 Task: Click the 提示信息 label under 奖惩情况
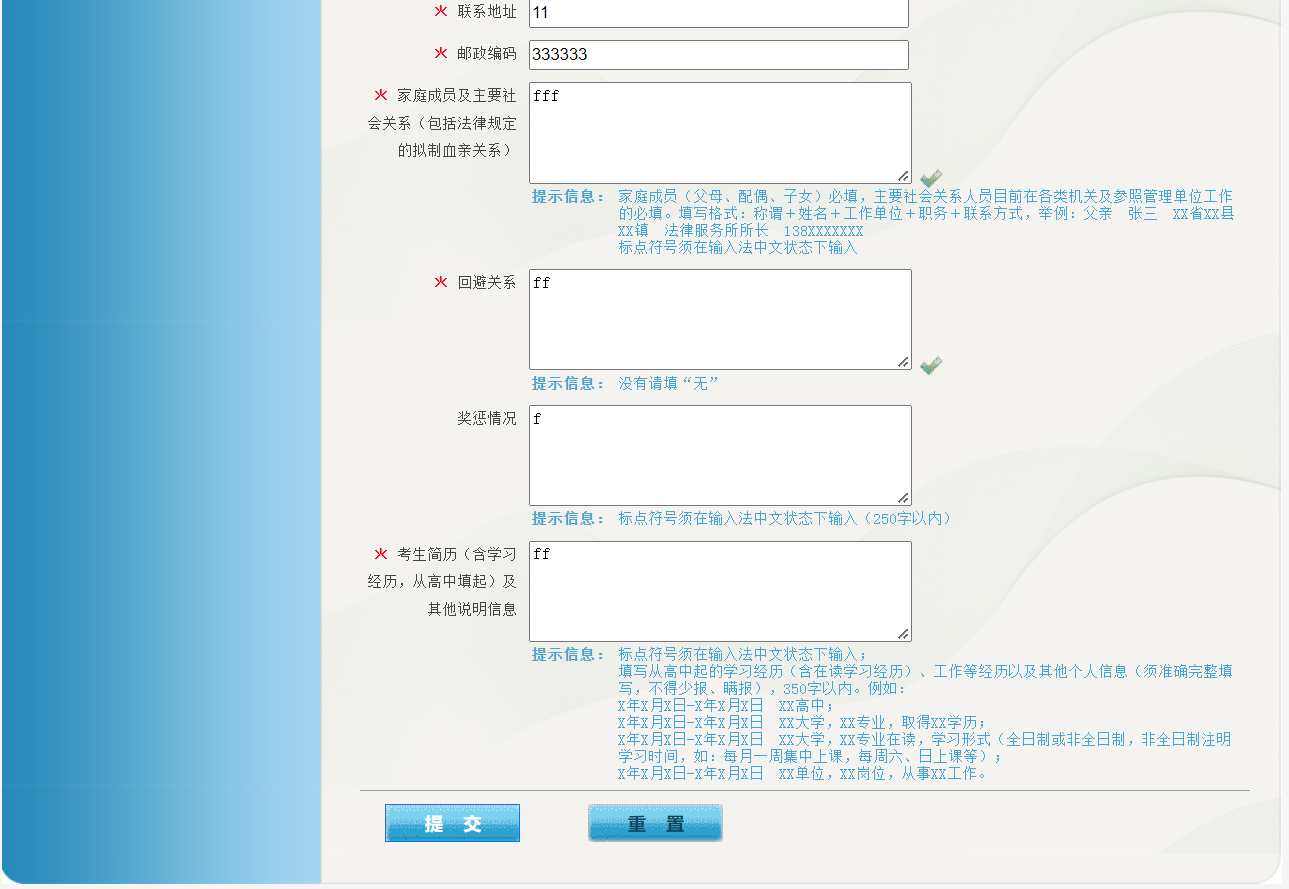point(568,518)
